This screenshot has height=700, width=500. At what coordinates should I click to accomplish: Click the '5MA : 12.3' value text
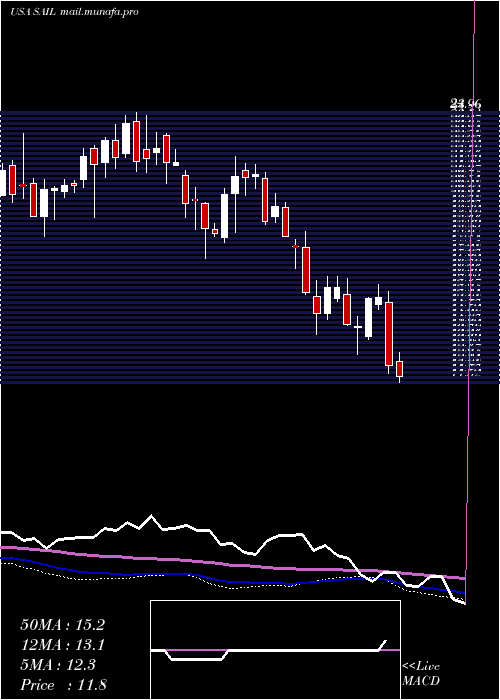(x=58, y=665)
